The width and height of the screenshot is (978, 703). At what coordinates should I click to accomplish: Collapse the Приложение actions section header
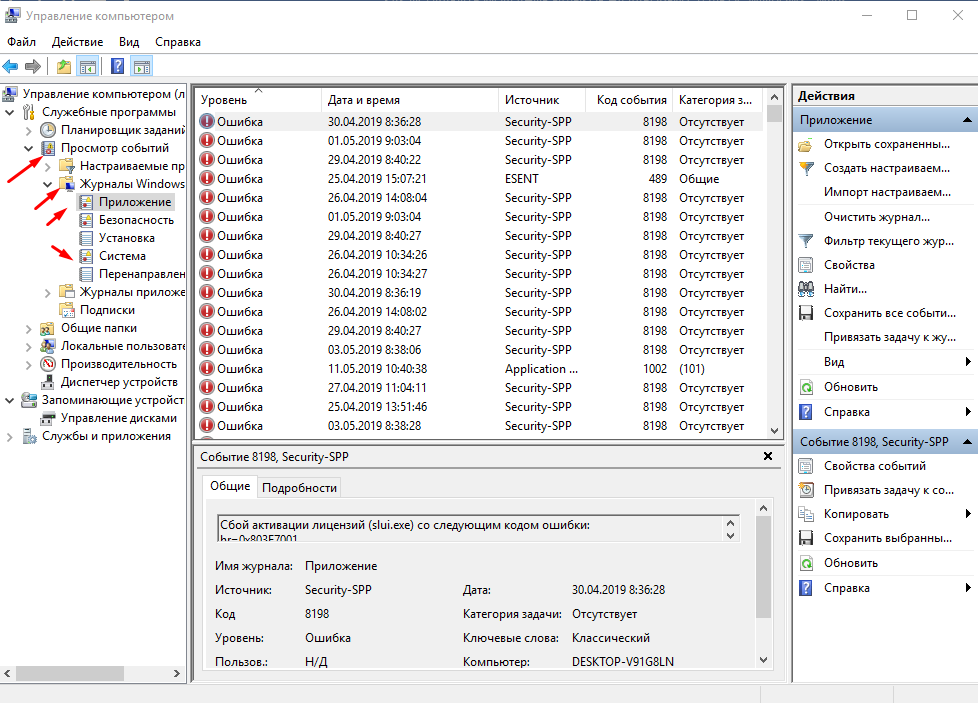pyautogui.click(x=967, y=120)
